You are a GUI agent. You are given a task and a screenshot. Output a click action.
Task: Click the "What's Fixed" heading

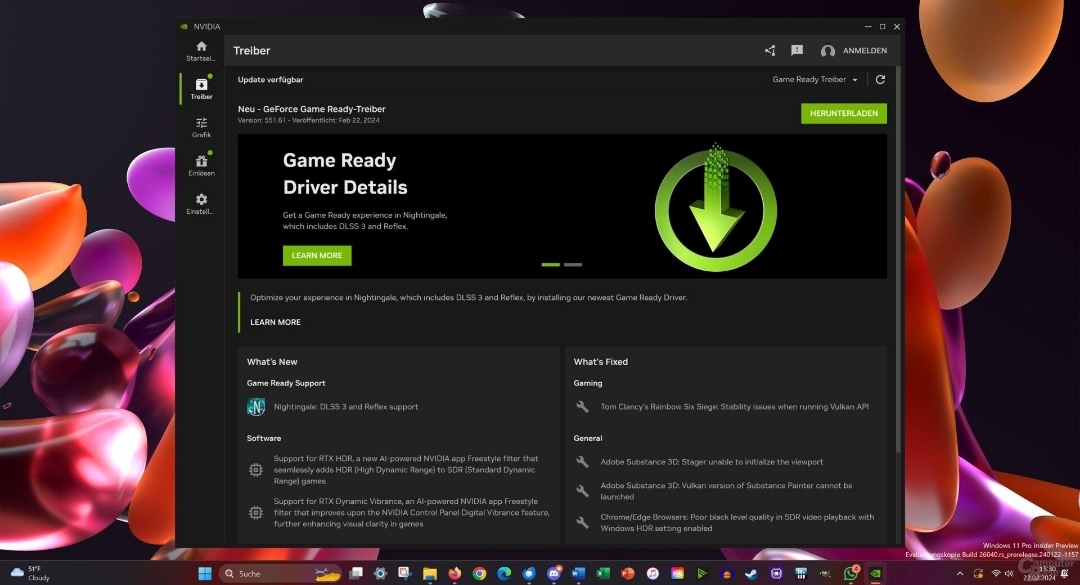click(x=601, y=362)
